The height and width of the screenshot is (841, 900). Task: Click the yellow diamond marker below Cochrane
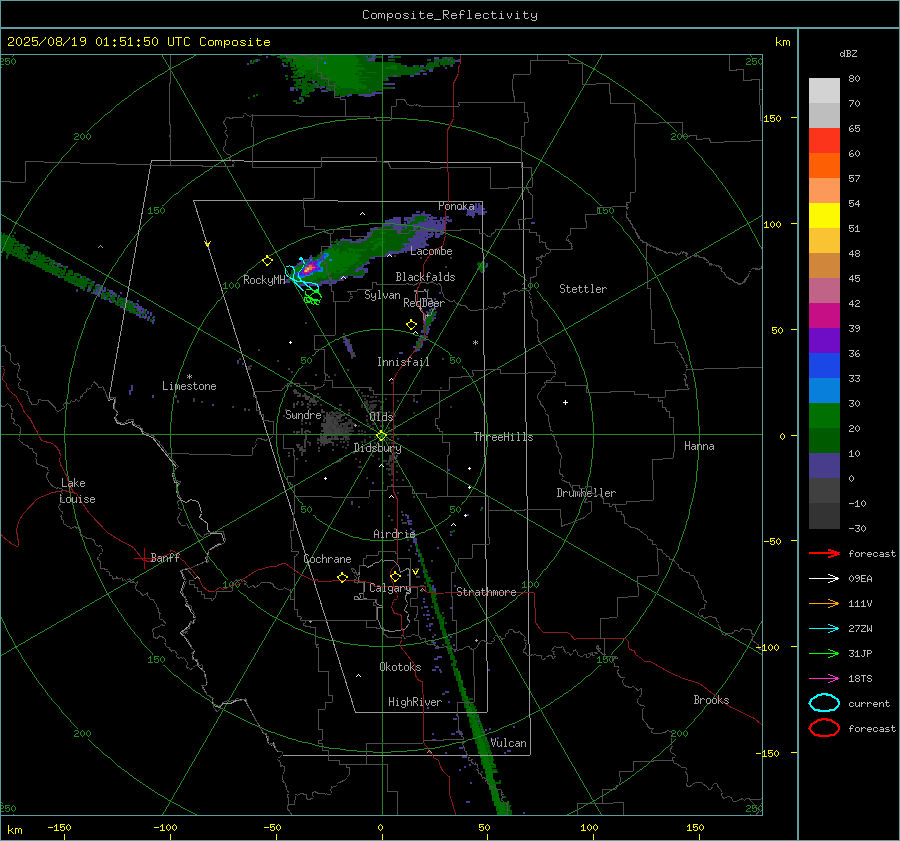pos(343,578)
